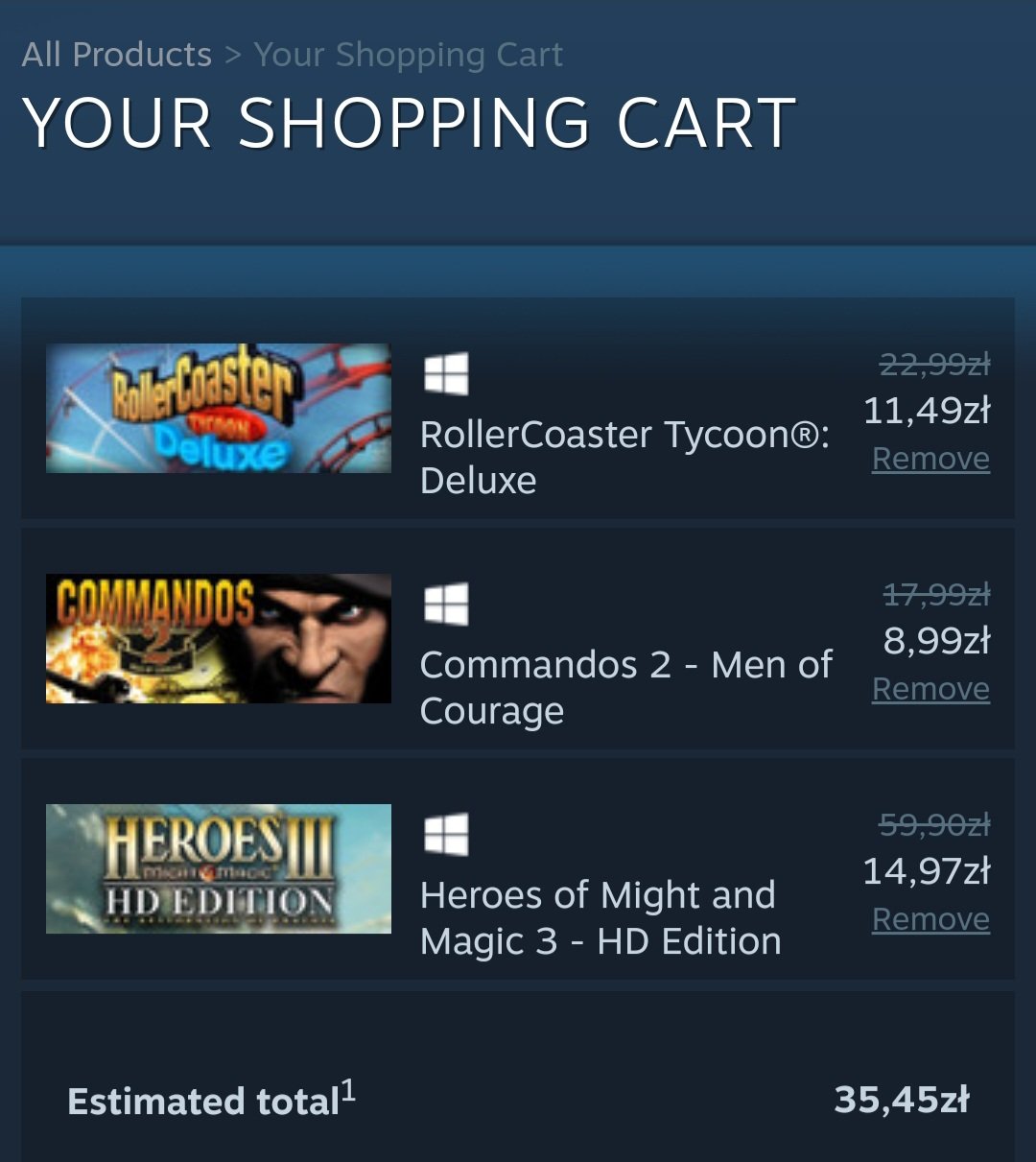
Task: Open the Commandos 2 - Men of Courage title
Action: coord(625,687)
